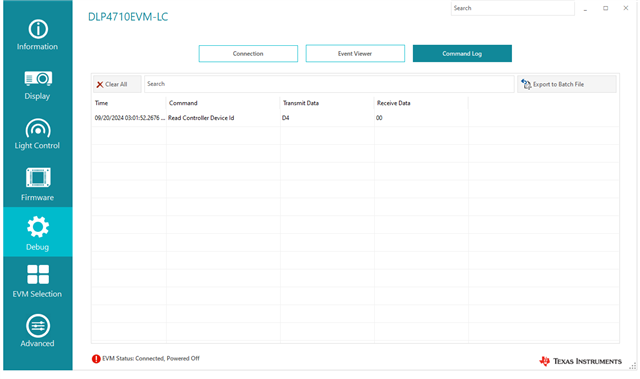Click Export to Batch File button
Viewport: 640px width, 379px height.
pyautogui.click(x=567, y=84)
